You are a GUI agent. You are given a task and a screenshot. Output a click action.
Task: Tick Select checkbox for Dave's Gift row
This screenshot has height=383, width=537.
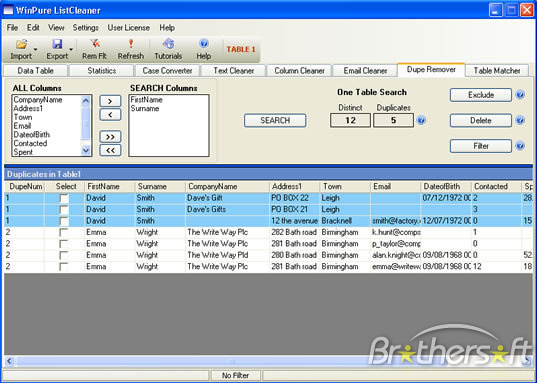click(64, 198)
